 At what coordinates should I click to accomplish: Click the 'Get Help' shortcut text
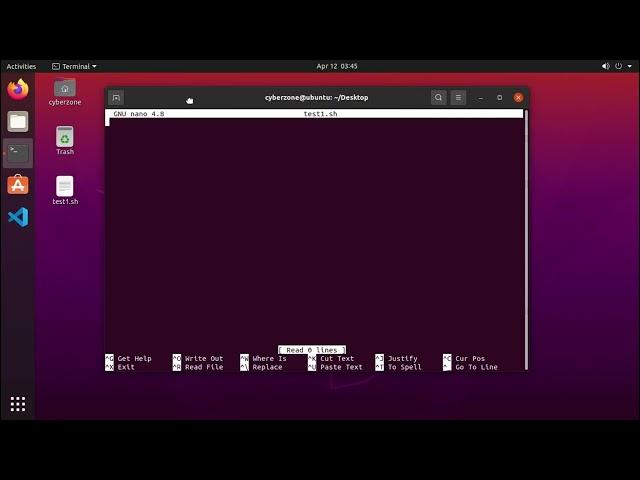pos(134,358)
